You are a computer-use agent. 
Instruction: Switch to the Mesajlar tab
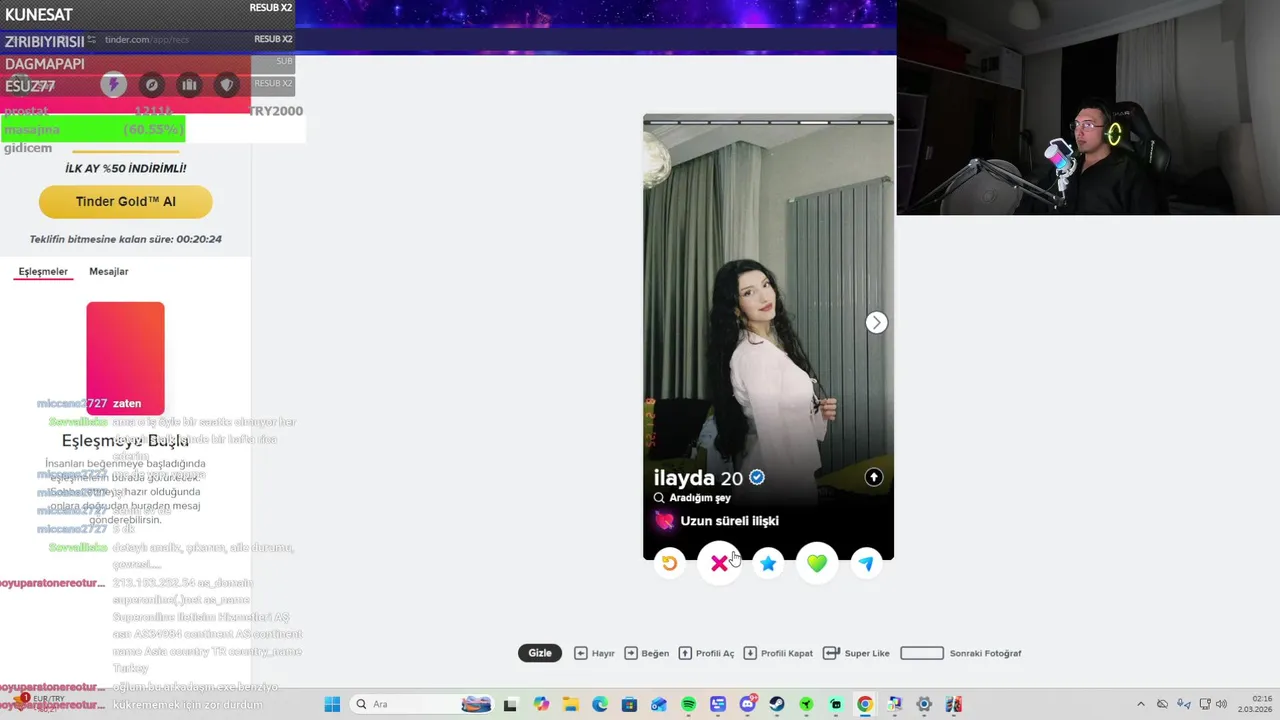tap(109, 271)
